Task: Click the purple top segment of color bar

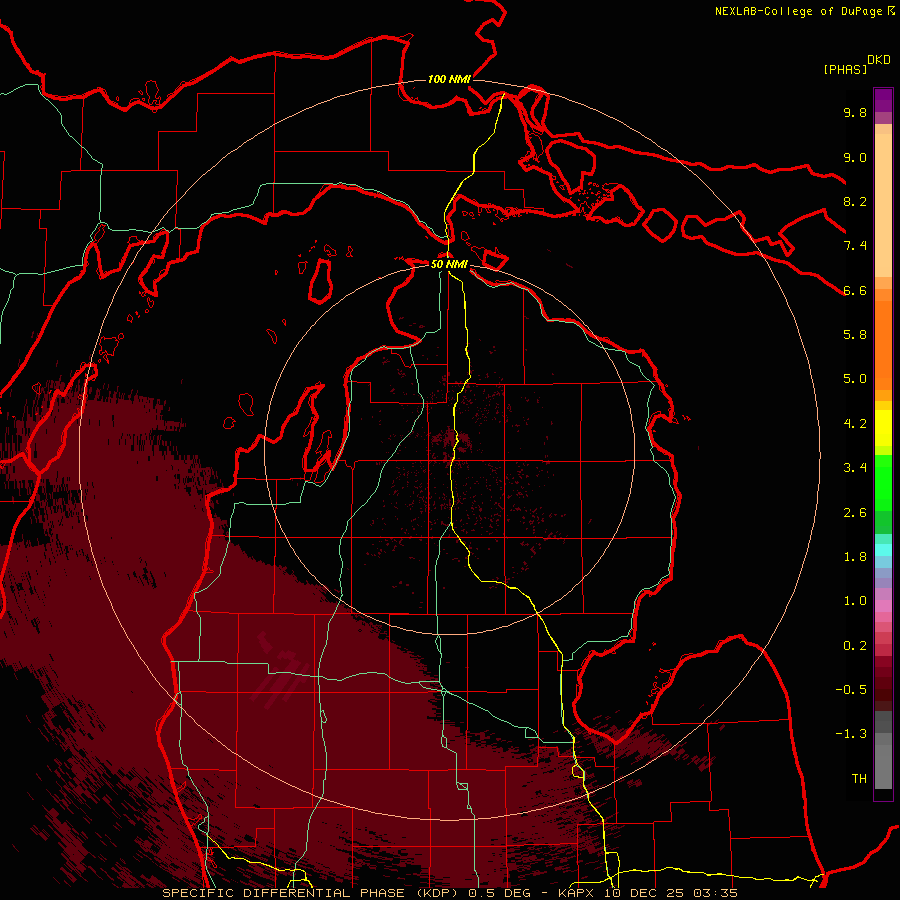Action: pos(883,100)
